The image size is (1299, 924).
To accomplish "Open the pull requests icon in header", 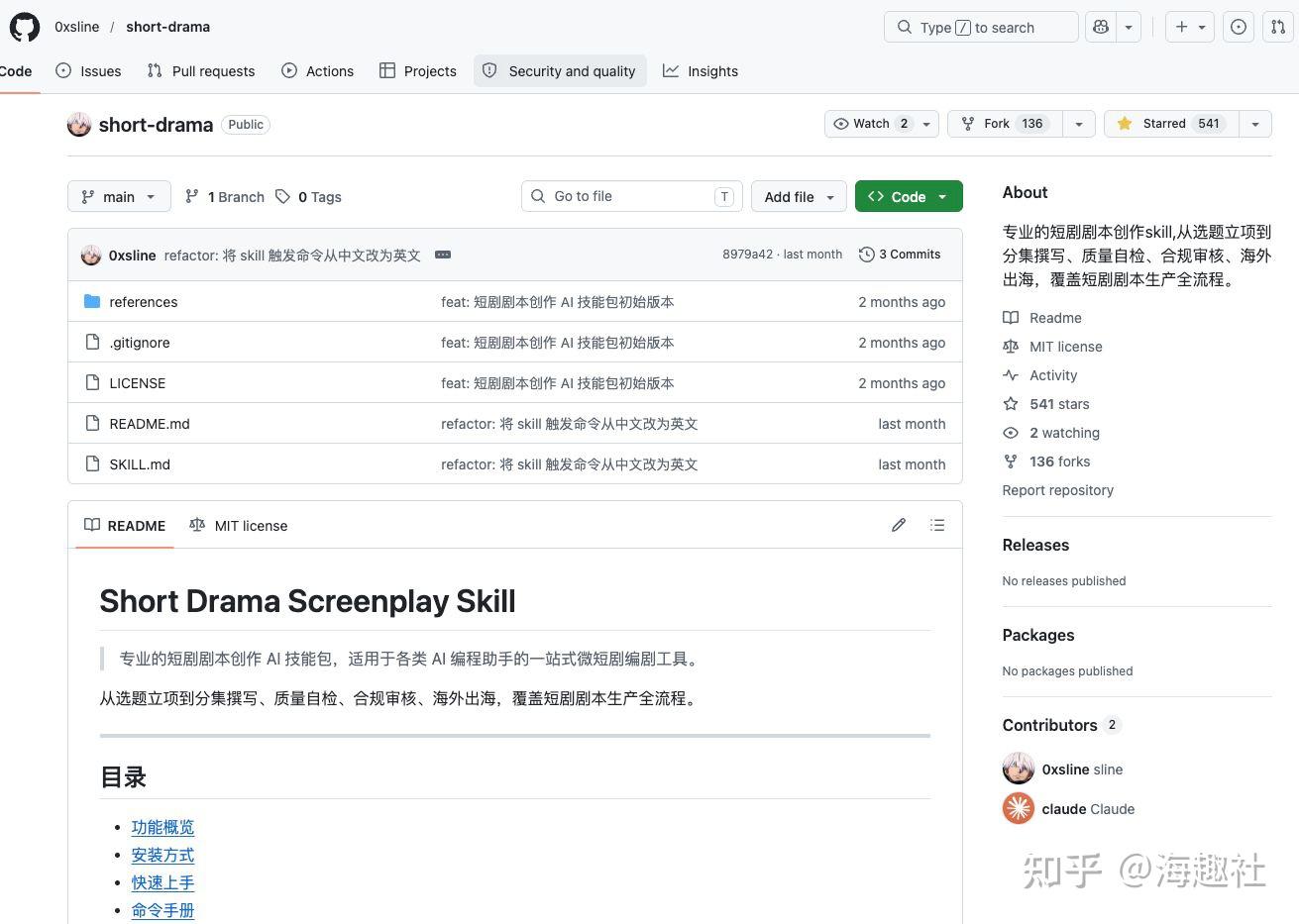I will click(x=1278, y=27).
